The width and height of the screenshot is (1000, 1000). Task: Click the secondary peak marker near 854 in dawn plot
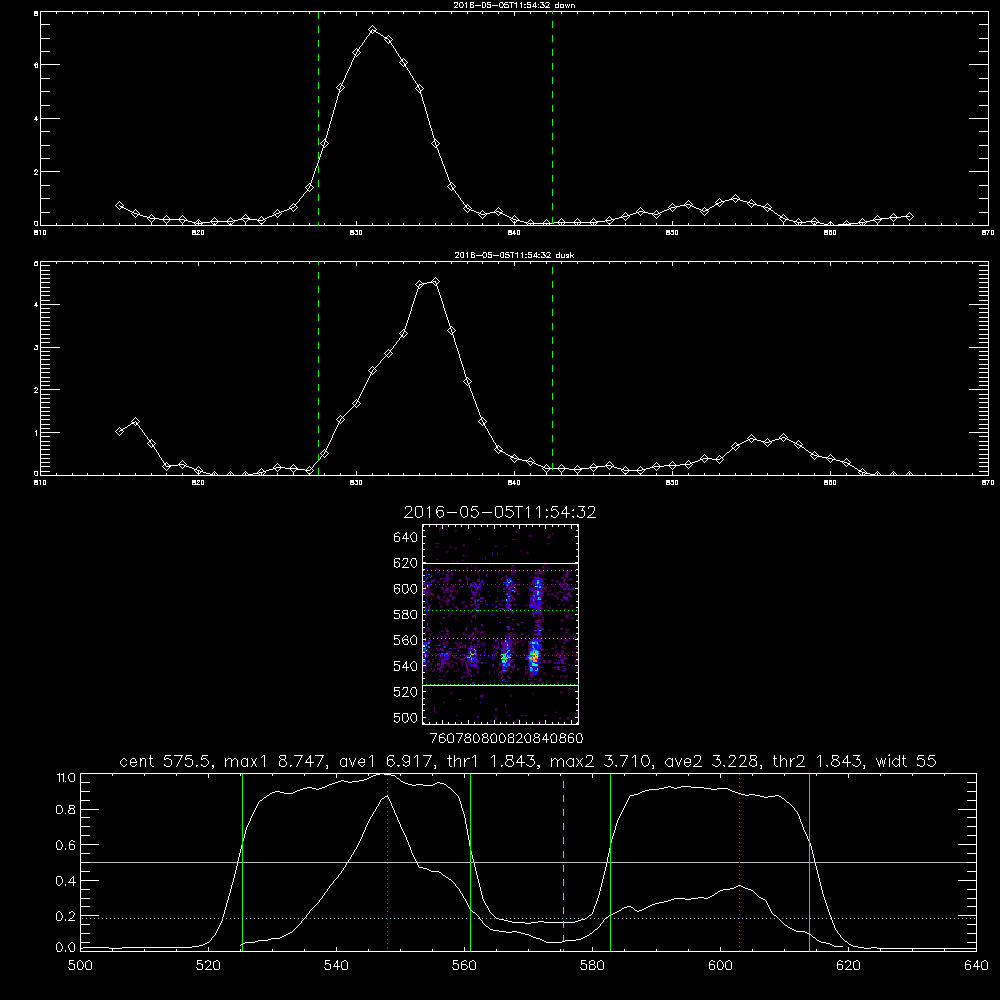click(x=735, y=199)
